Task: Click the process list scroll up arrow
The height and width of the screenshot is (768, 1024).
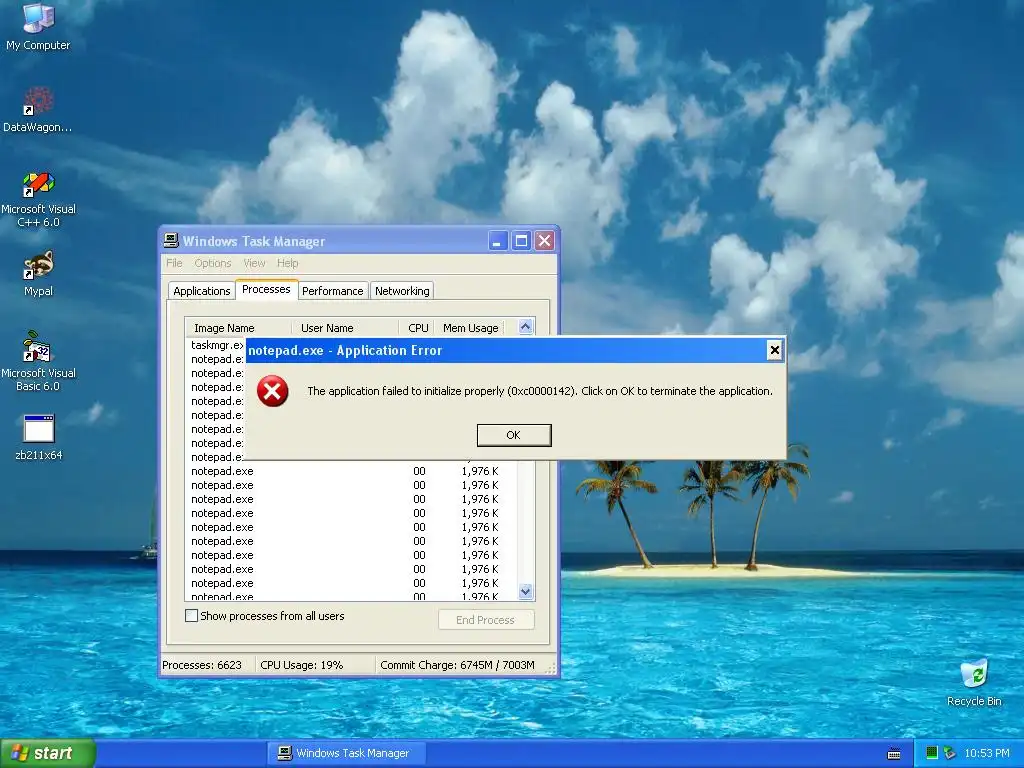Action: [526, 327]
